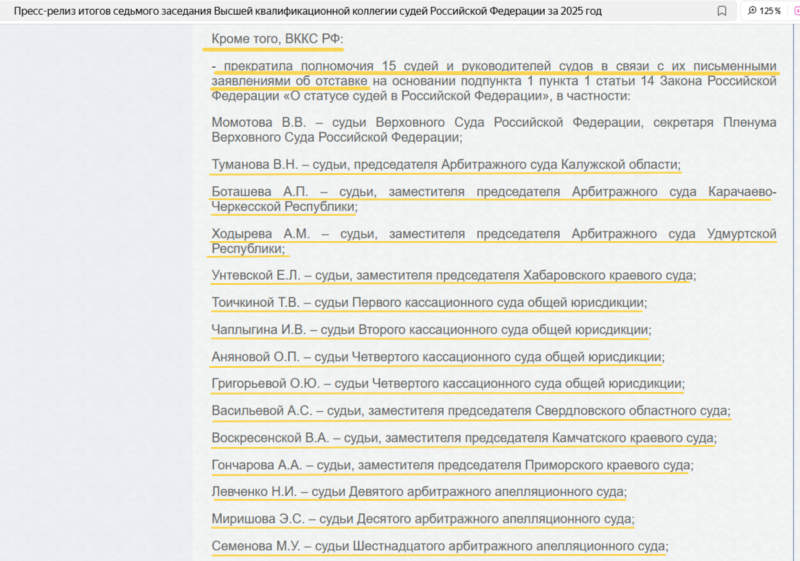Click the bookmark icon in the address bar
800x561 pixels.
(722, 11)
